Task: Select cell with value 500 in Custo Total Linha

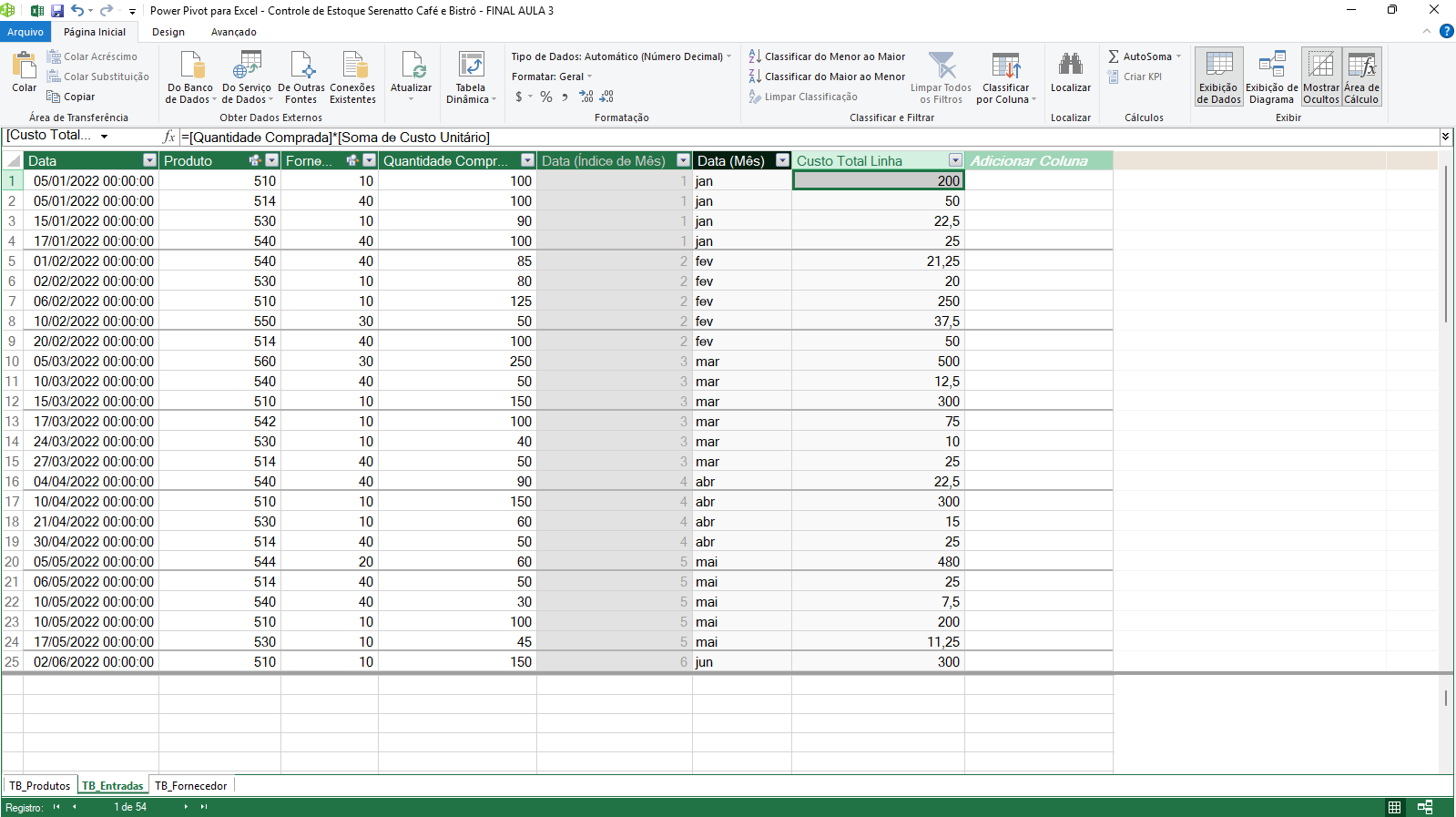Action: (878, 362)
